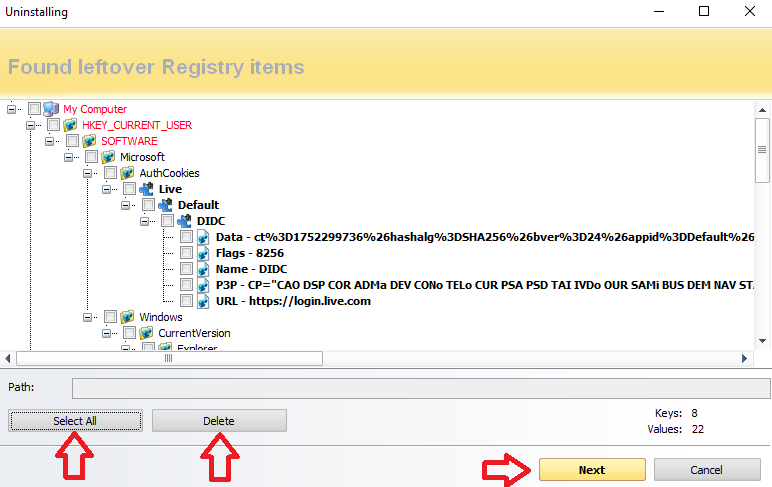Click the DIDC key puzzle icon
This screenshot has width=772, height=487.
point(185,221)
